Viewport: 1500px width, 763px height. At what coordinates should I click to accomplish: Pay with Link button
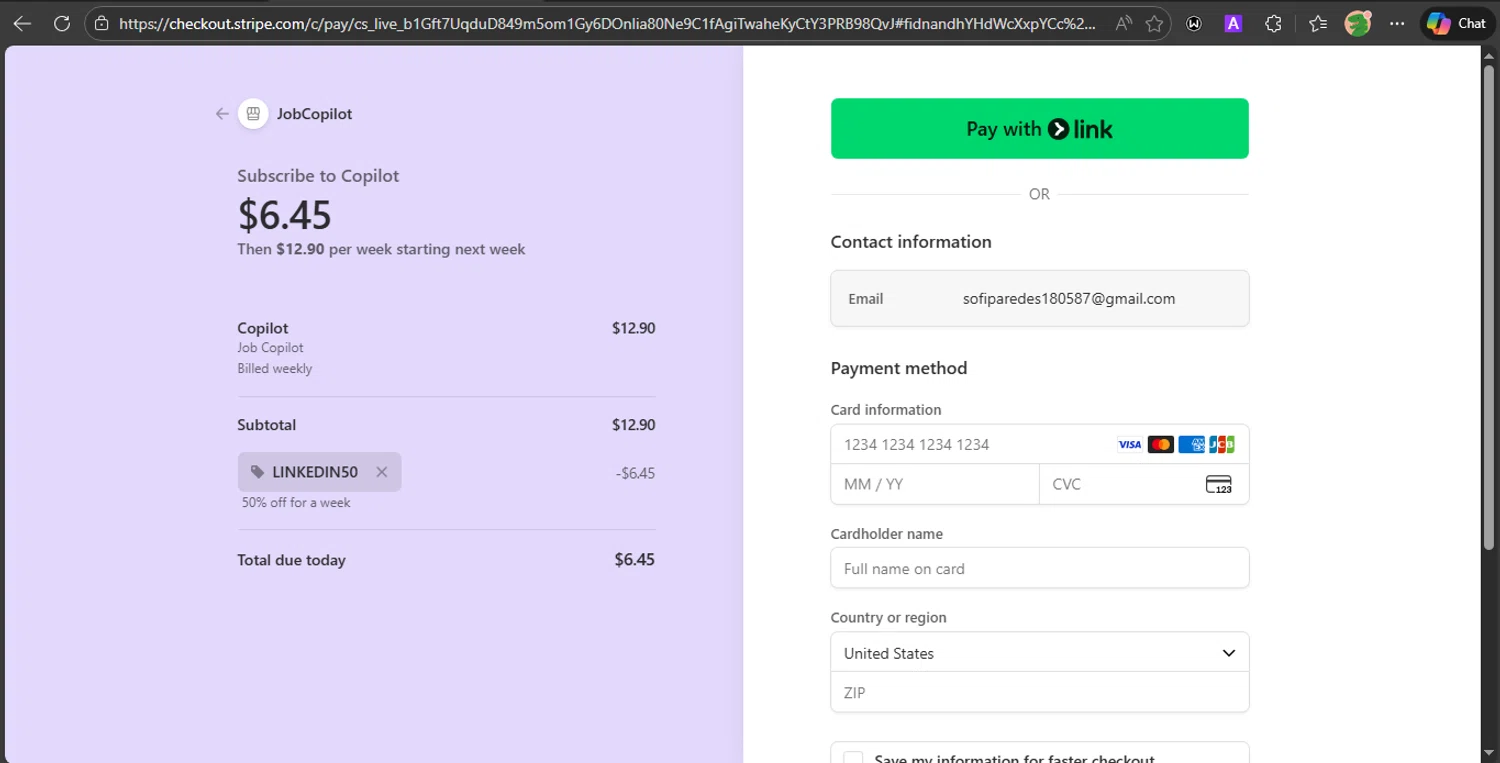1040,128
